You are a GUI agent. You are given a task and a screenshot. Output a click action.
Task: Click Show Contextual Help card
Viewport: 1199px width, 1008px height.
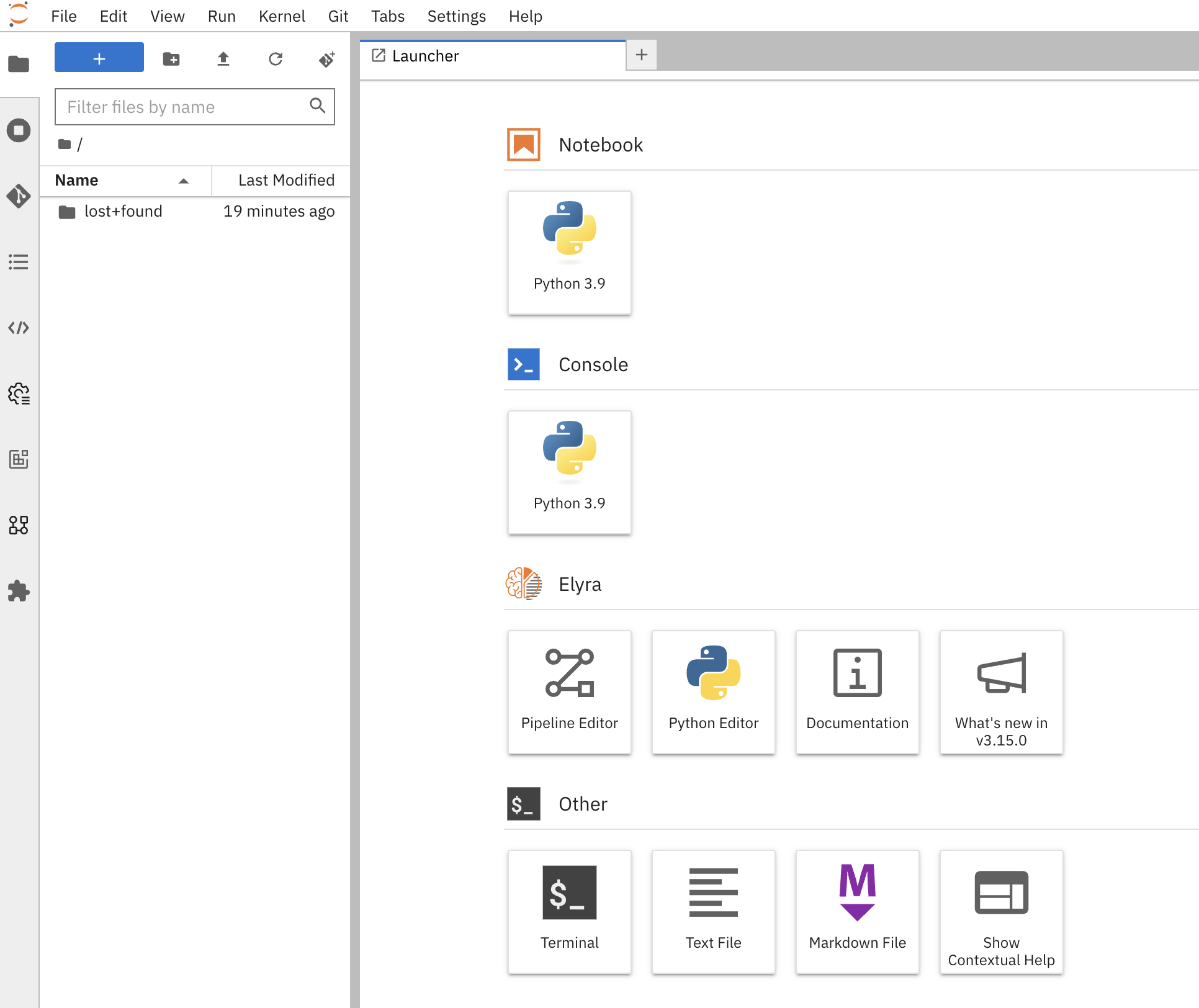coord(1002,912)
